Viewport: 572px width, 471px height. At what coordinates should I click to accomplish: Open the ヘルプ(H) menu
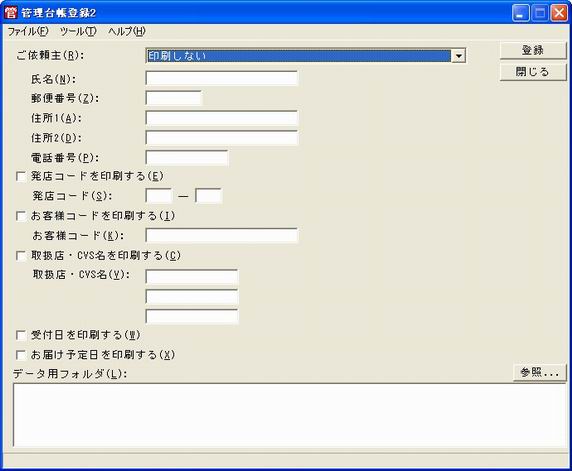pyautogui.click(x=127, y=31)
